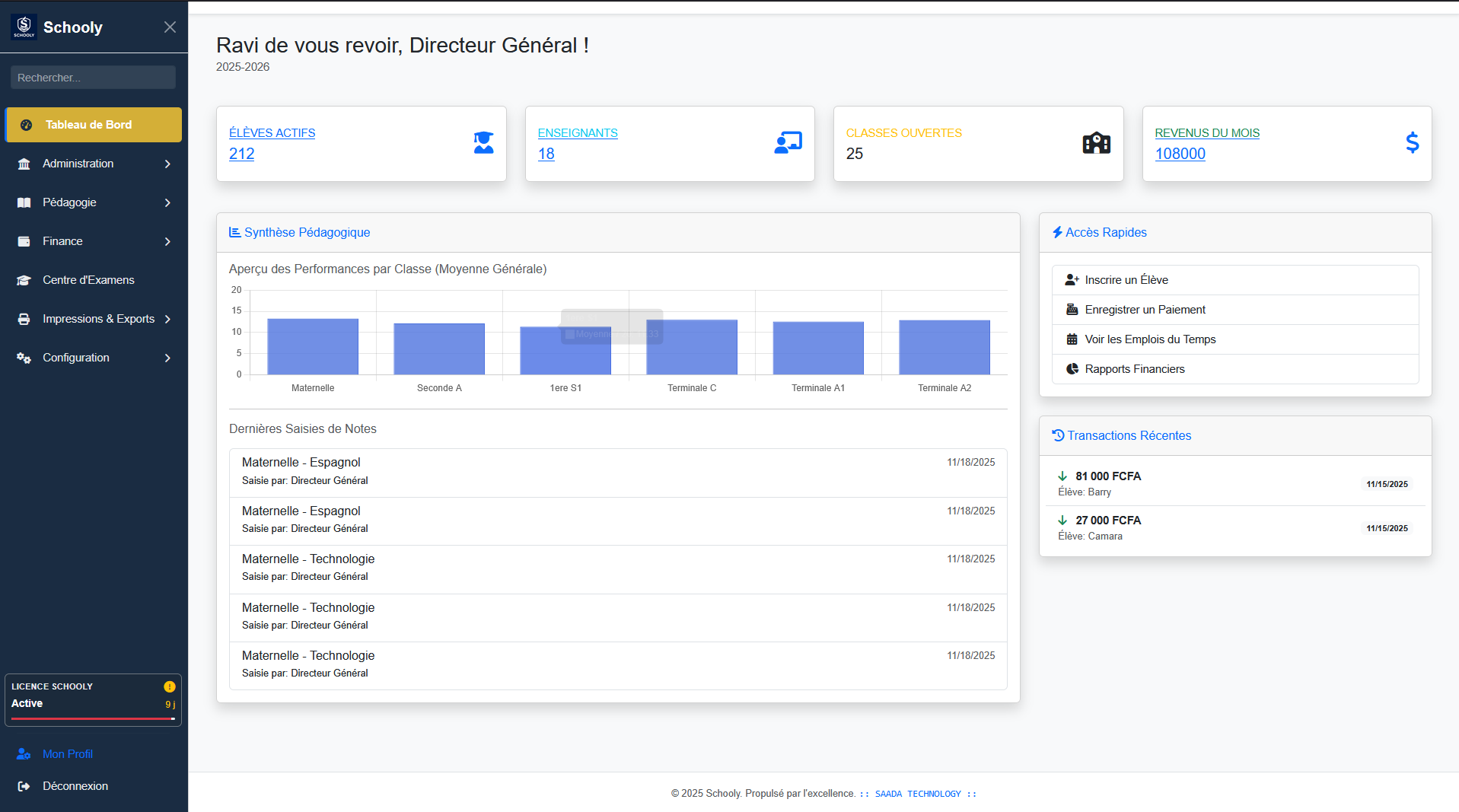1459x812 pixels.
Task: Click the school building icon in Classes Ouvertes
Action: [1096, 143]
